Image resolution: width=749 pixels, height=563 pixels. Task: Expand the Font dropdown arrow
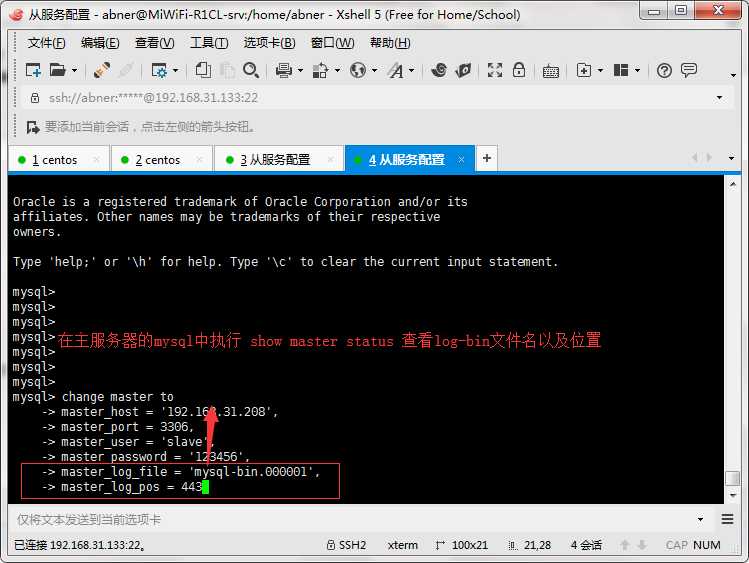click(412, 71)
